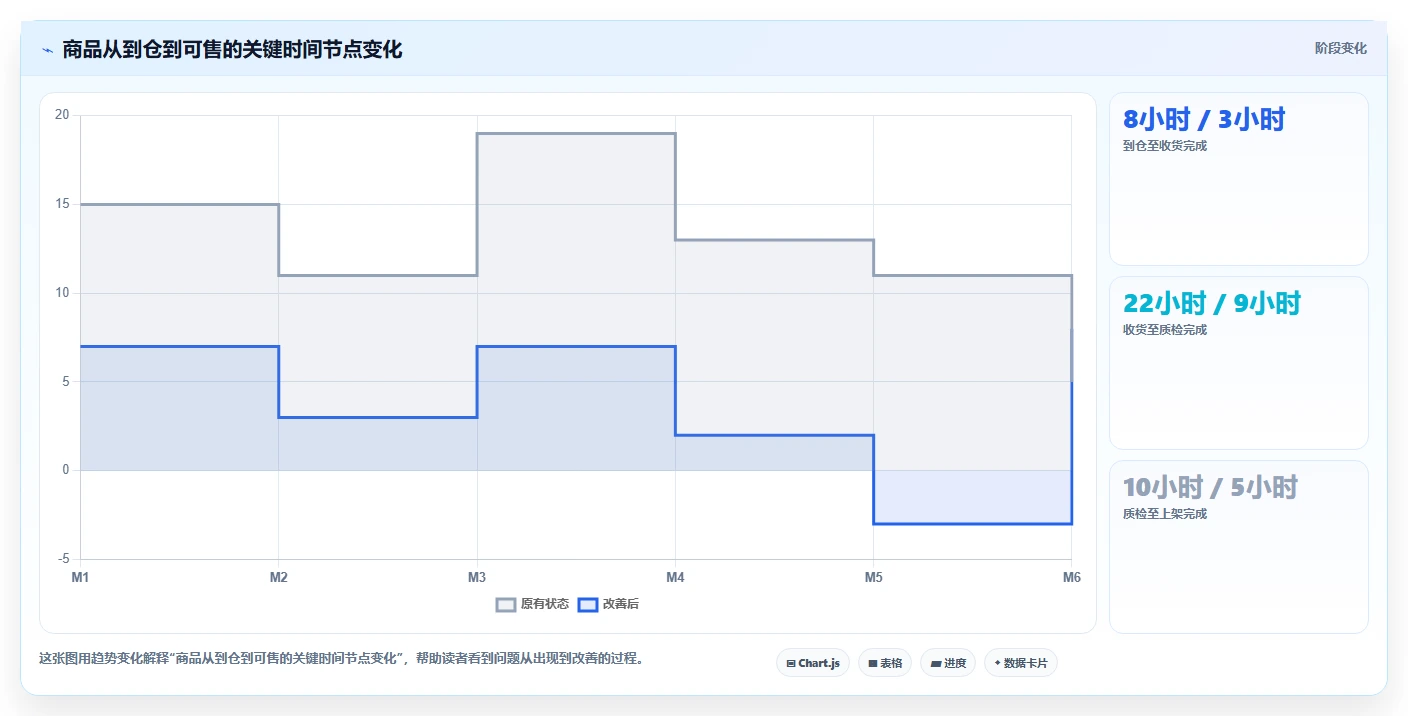
Task: Click the M5 x-axis label
Action: 874,577
